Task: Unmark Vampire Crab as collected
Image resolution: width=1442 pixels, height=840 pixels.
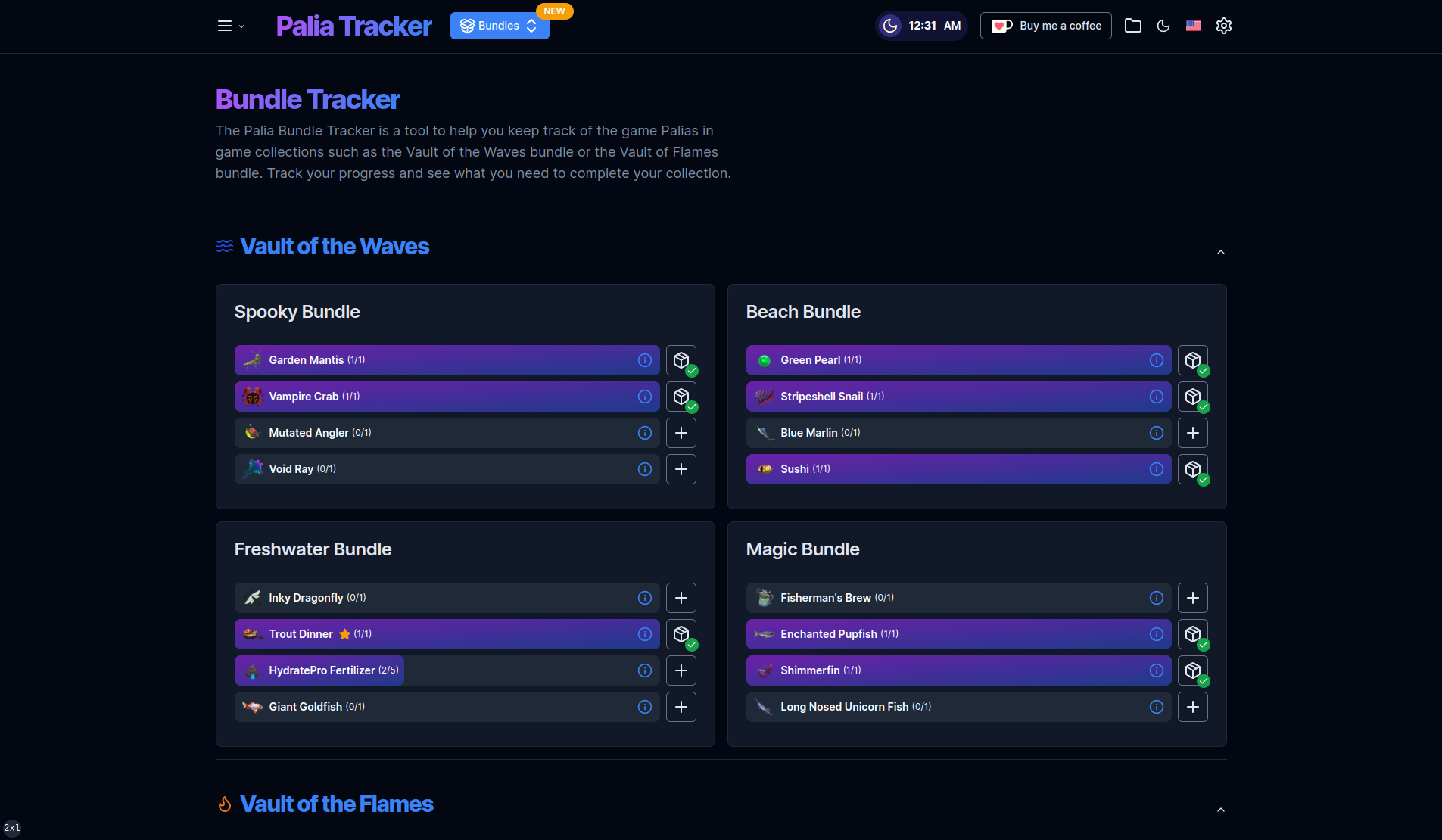Action: (x=681, y=396)
